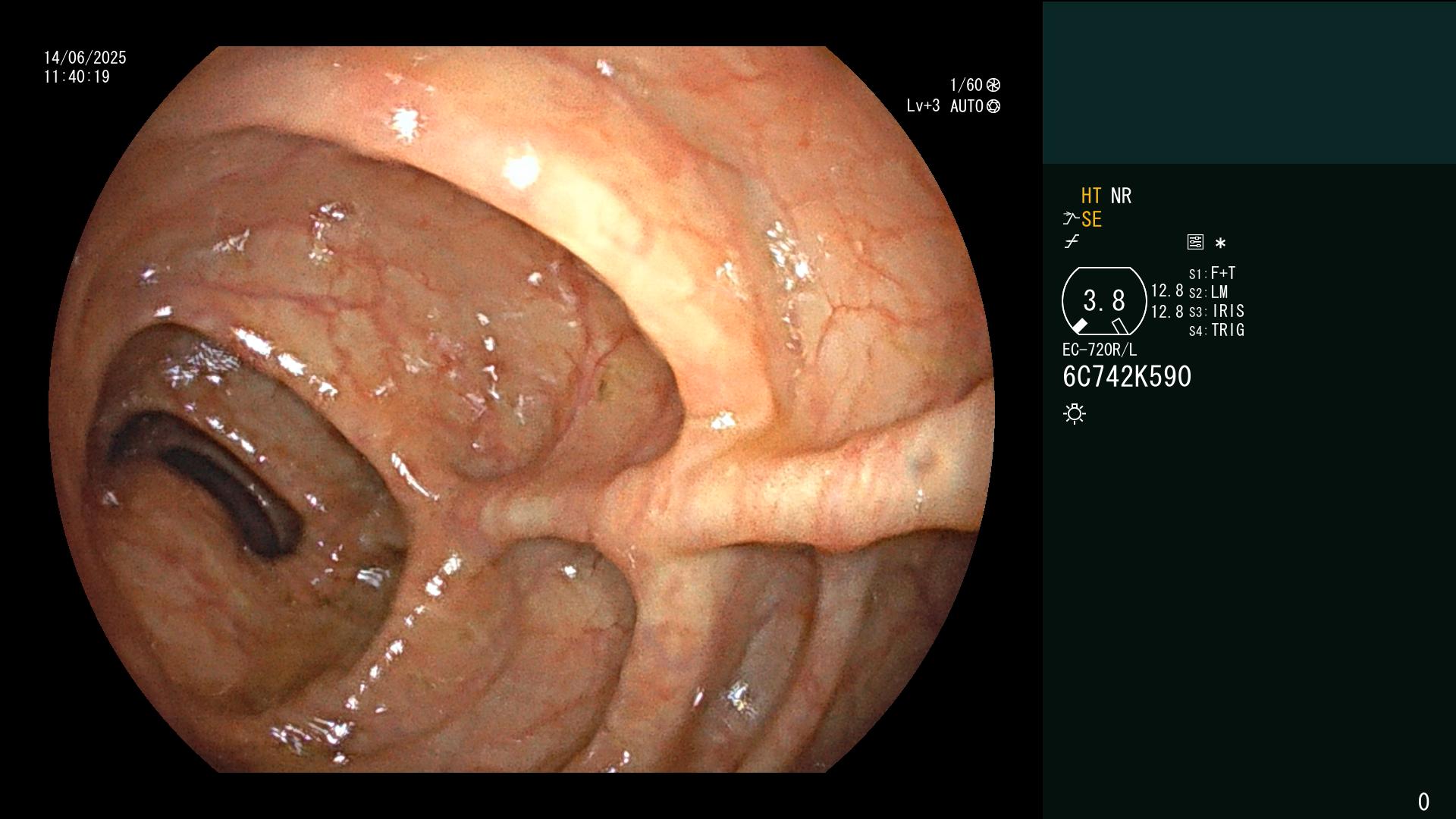Click the iris icon next to AUTO
Screen dimensions: 1456x819
[x=993, y=106]
